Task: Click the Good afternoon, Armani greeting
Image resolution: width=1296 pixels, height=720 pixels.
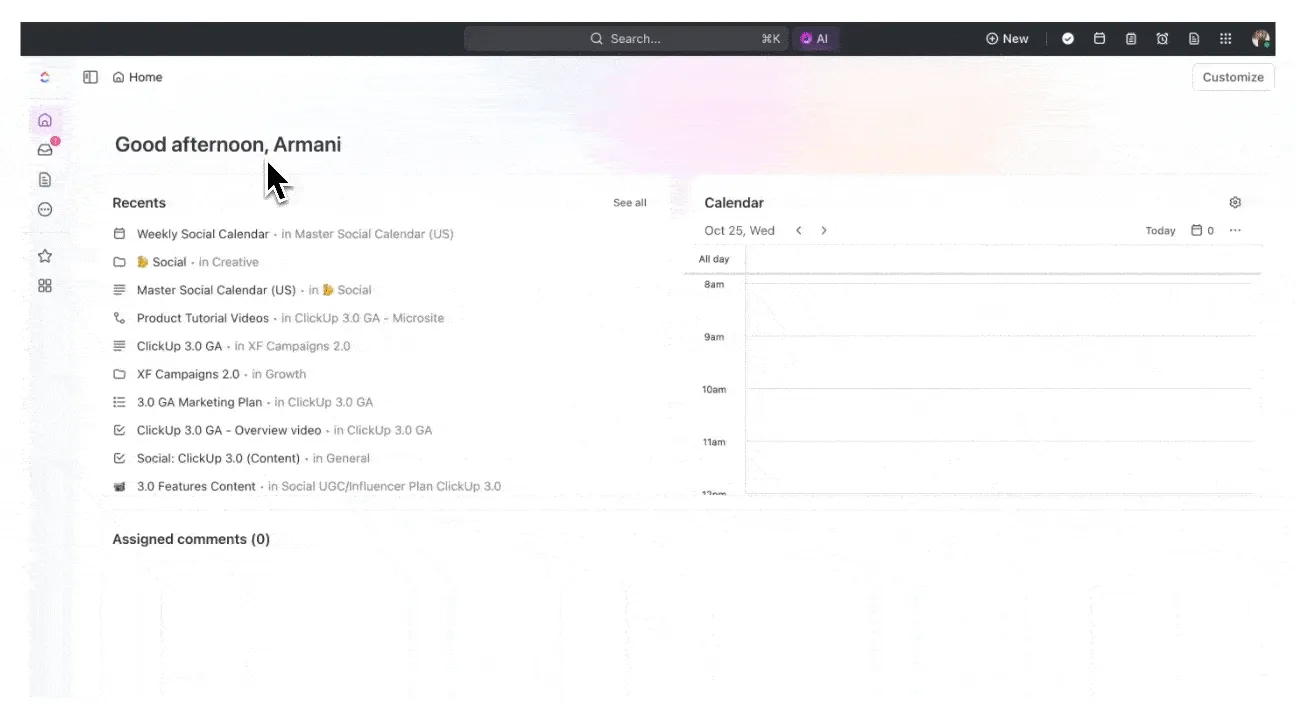Action: tap(228, 144)
